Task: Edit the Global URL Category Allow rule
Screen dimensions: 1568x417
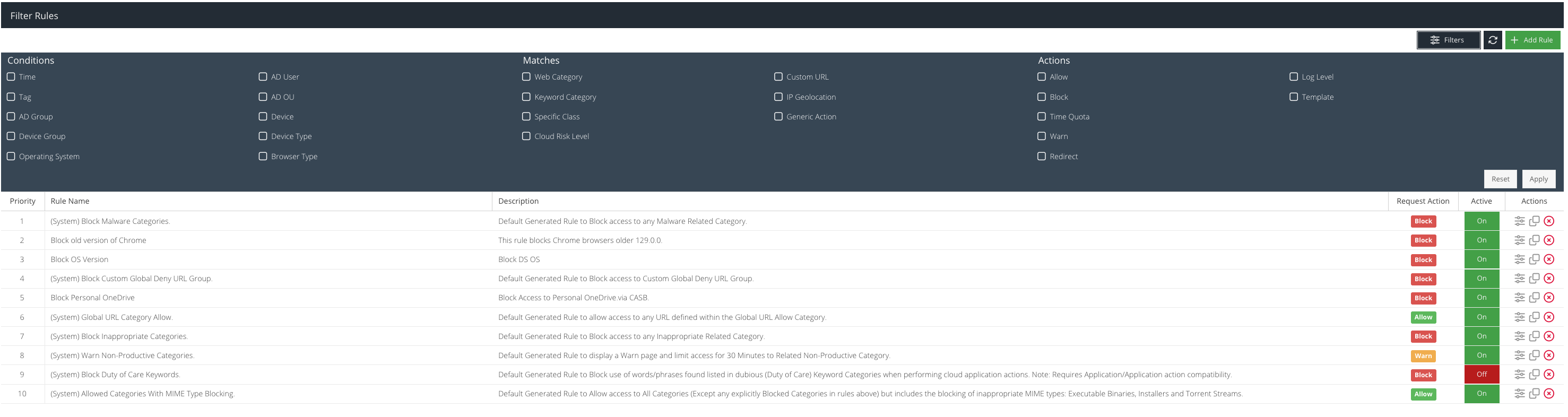Action: (x=1519, y=317)
